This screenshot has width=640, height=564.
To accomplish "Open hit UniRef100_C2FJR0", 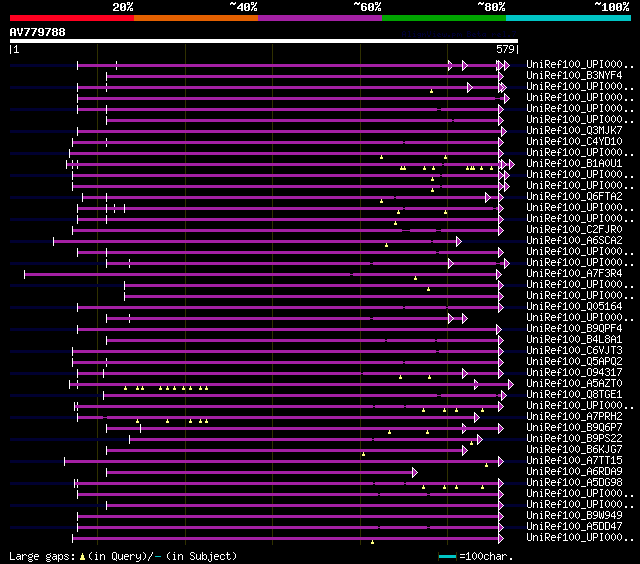I will pos(574,230).
